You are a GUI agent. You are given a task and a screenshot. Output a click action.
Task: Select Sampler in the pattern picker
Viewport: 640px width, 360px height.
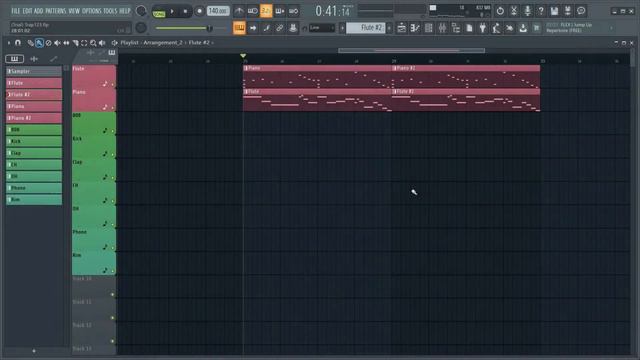pos(34,71)
